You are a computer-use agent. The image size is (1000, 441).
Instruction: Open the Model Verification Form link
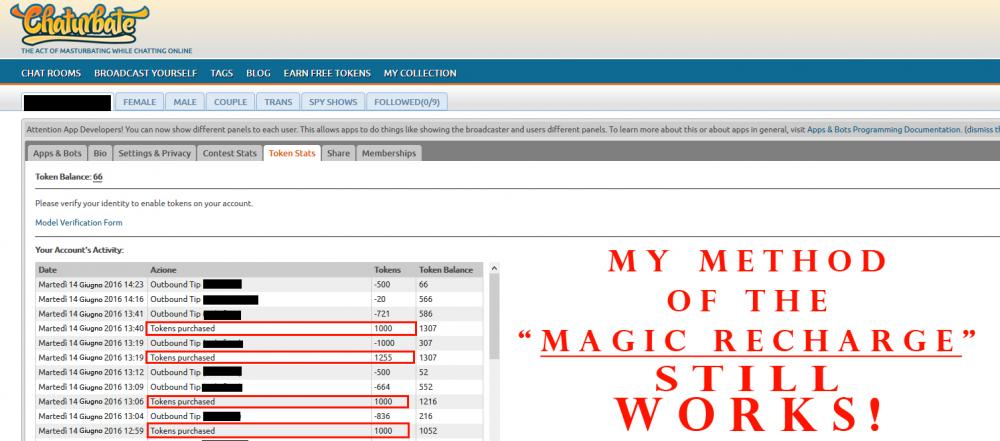coord(78,223)
